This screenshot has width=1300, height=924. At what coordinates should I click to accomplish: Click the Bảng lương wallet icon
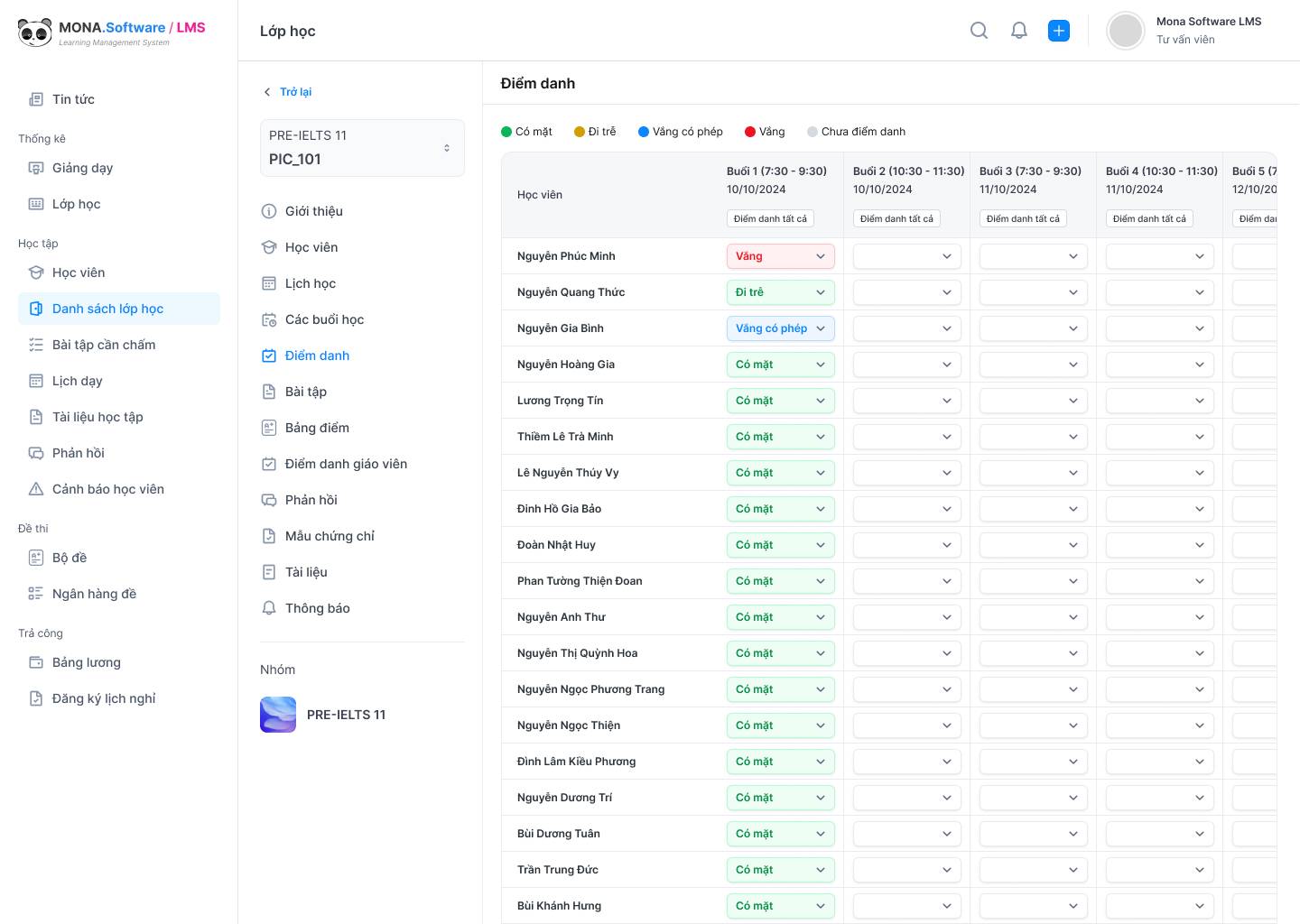coord(36,662)
